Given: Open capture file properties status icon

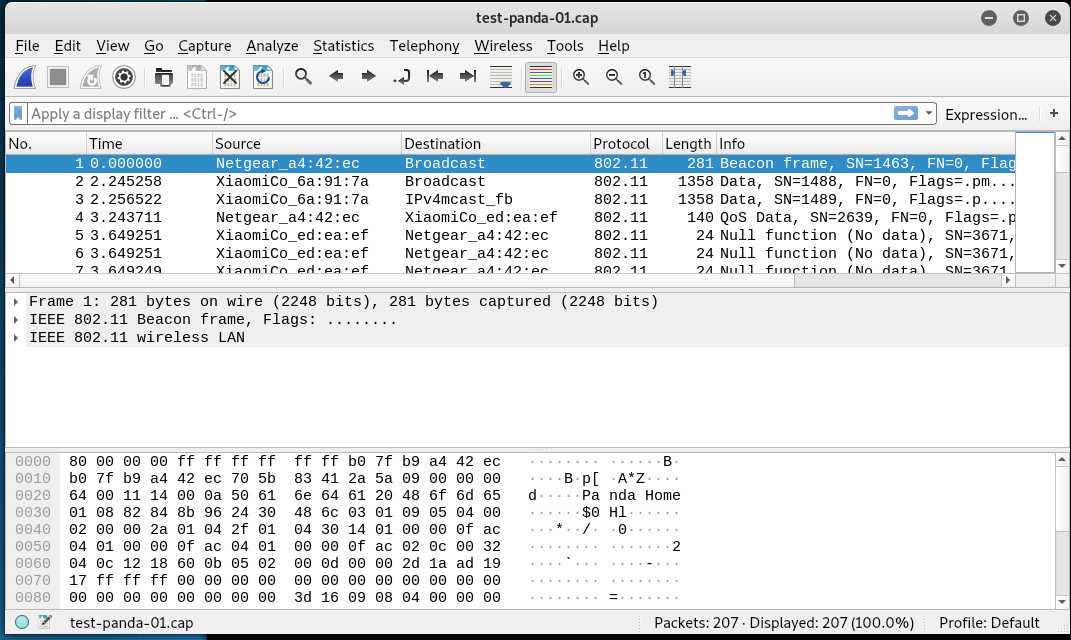Looking at the screenshot, I should coord(45,622).
